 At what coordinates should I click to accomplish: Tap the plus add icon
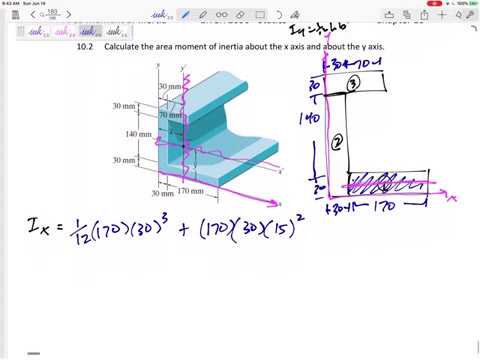[442, 15]
